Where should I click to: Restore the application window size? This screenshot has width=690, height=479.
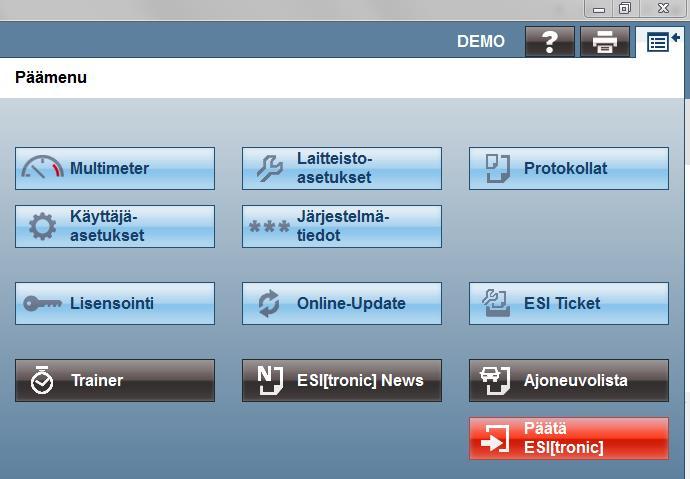624,8
